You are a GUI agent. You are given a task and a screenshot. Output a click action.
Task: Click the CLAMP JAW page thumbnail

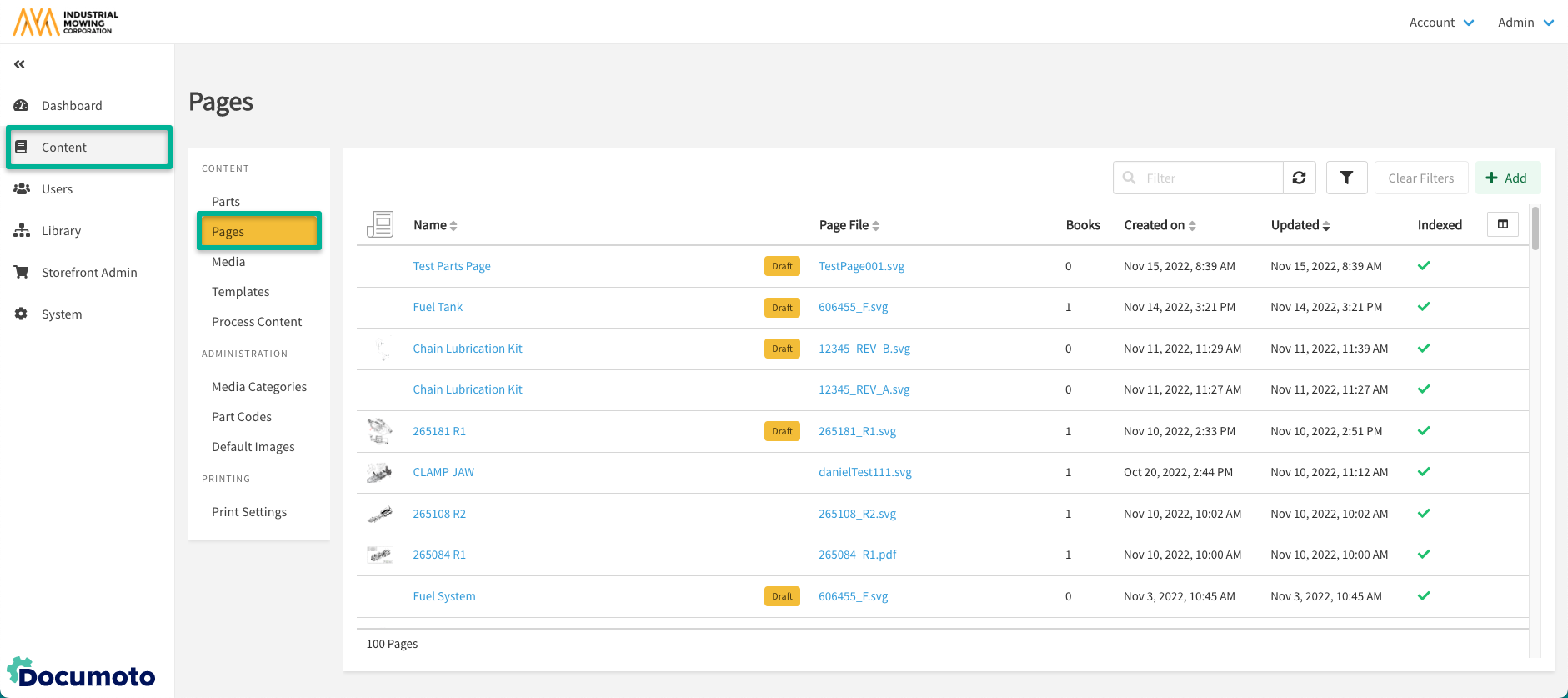tap(380, 473)
